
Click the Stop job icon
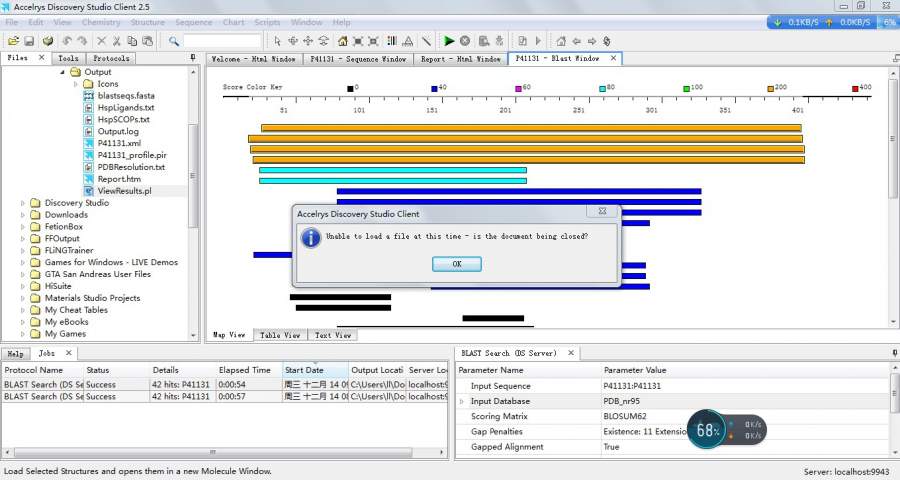click(x=465, y=41)
